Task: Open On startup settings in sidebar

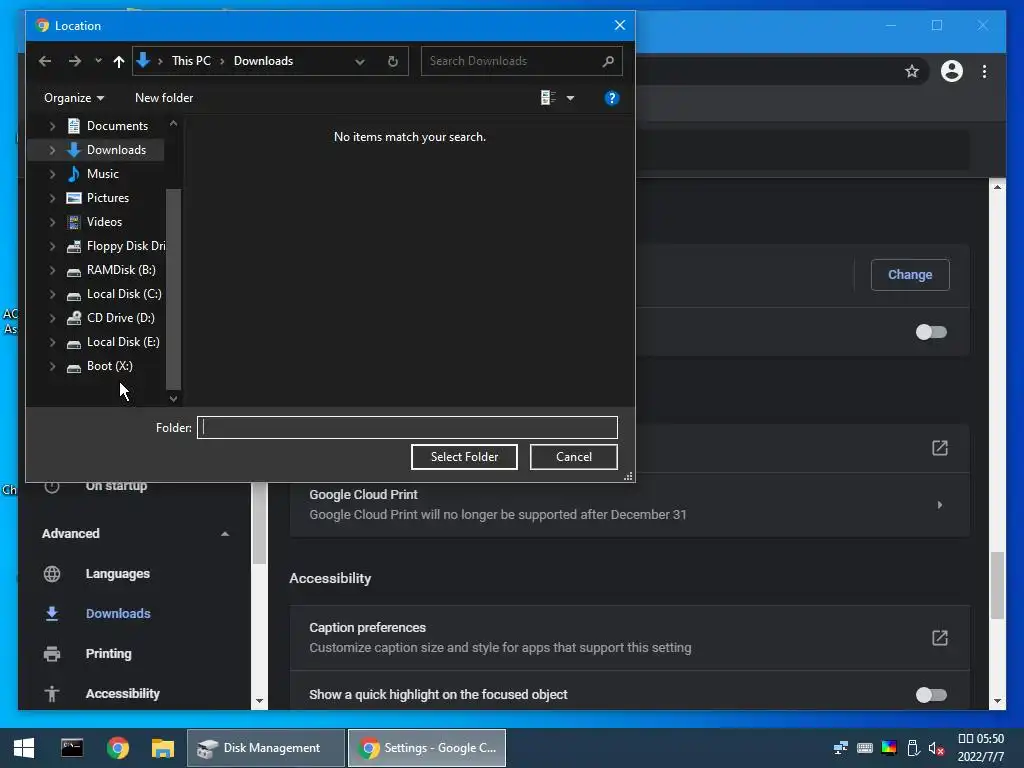Action: point(116,487)
